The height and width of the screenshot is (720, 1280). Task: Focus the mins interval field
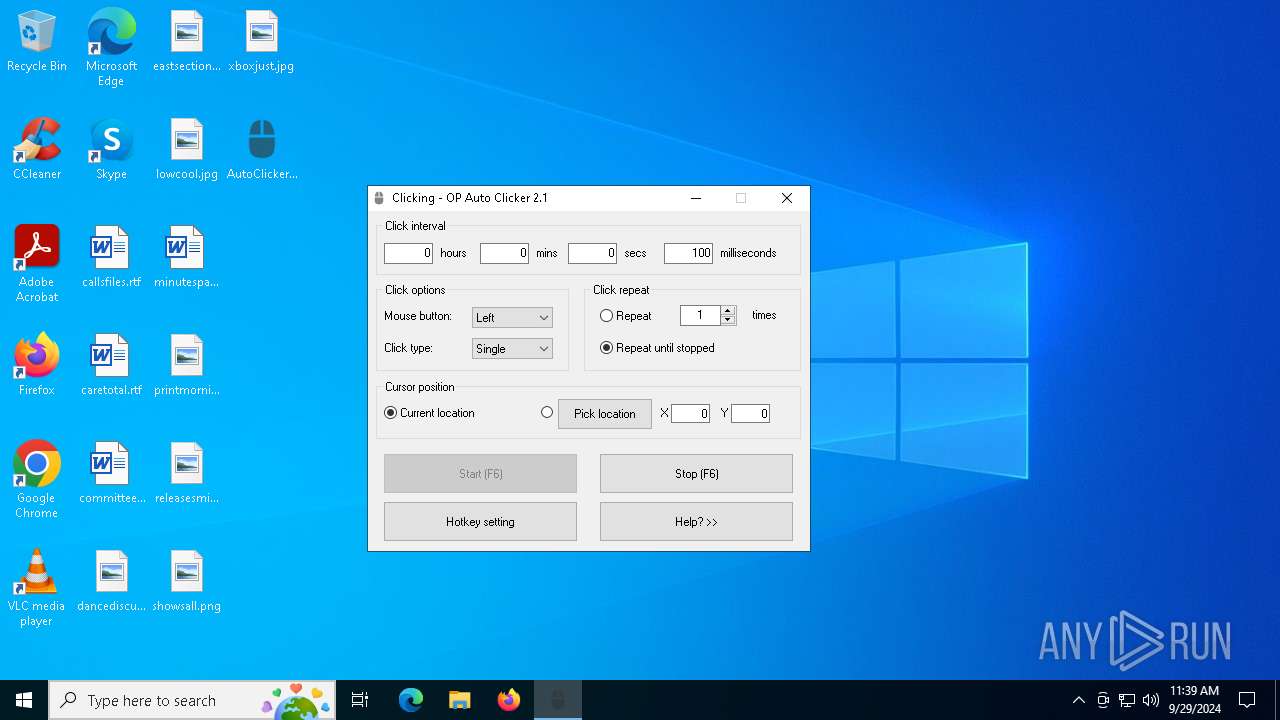[x=504, y=254]
